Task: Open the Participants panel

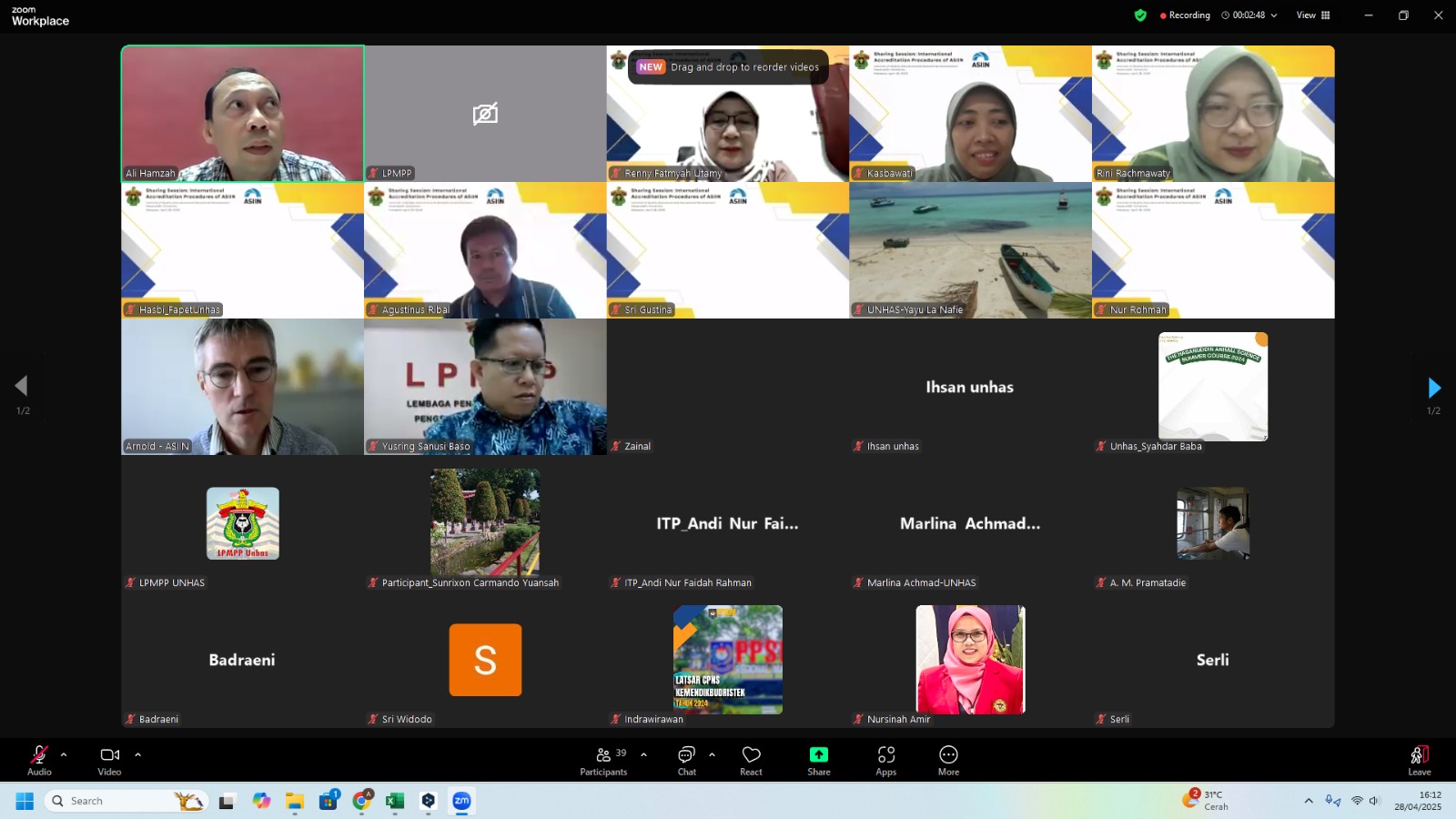Action: click(x=603, y=760)
